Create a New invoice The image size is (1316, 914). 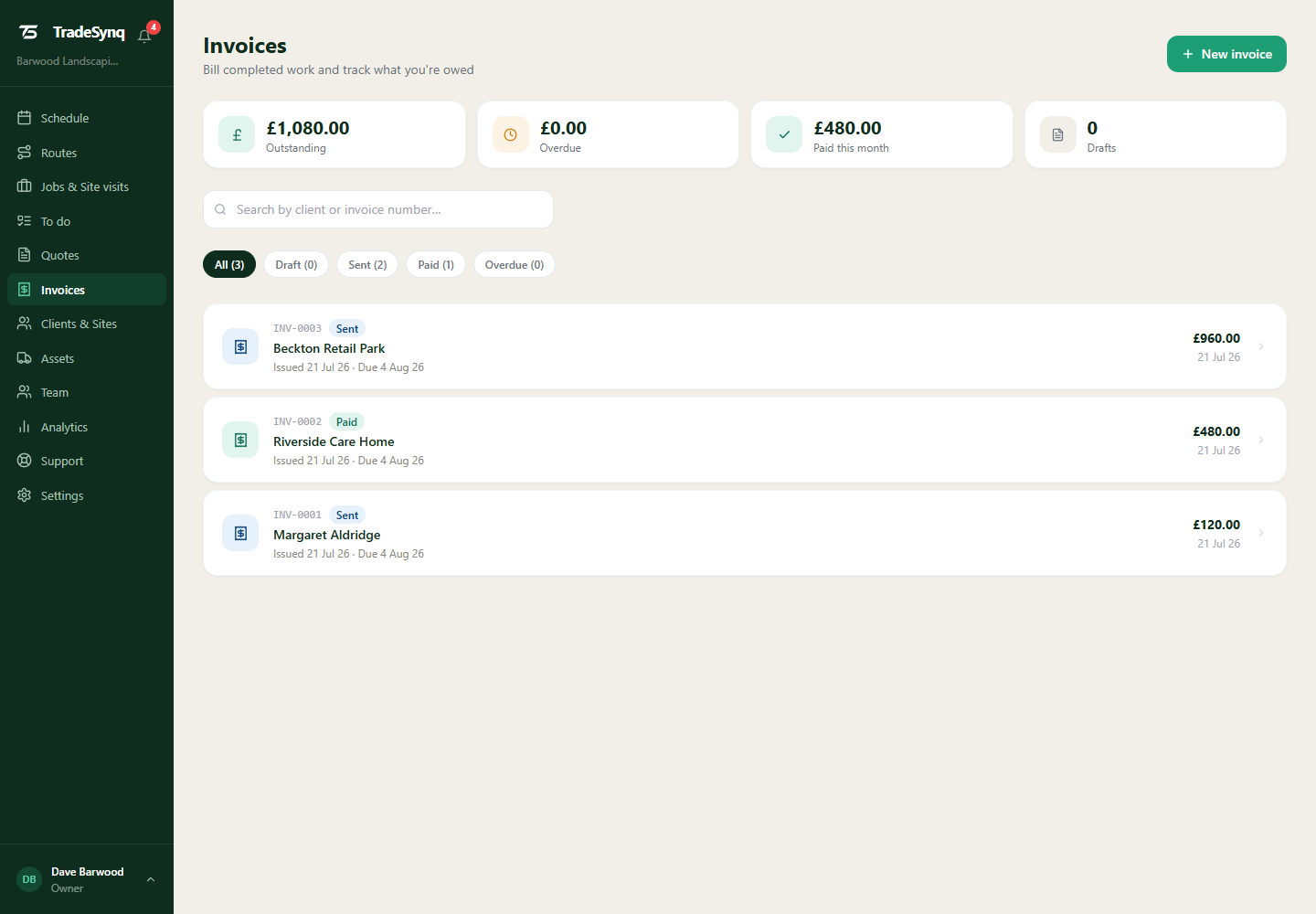coord(1226,54)
